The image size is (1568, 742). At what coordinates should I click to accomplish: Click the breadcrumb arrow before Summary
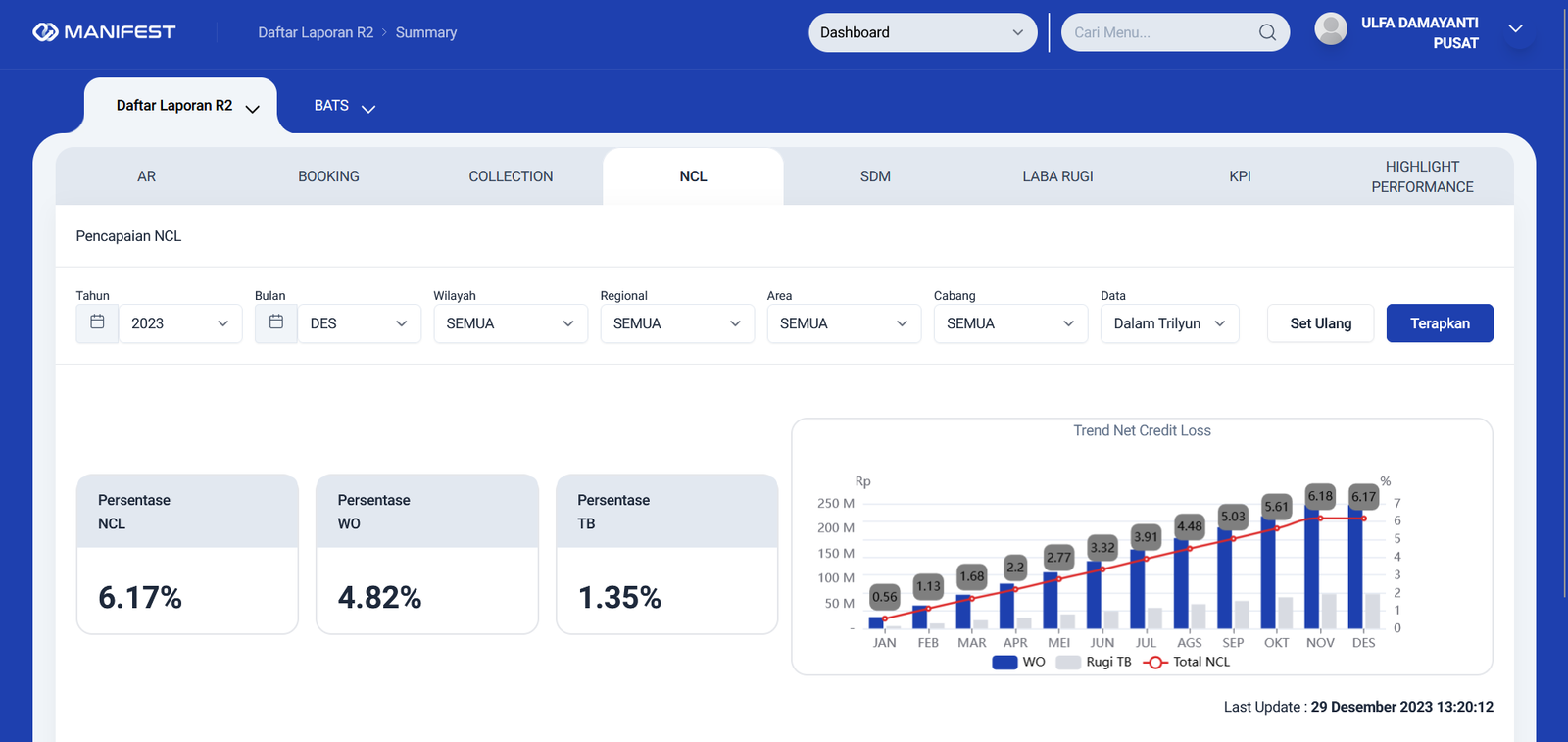[384, 33]
